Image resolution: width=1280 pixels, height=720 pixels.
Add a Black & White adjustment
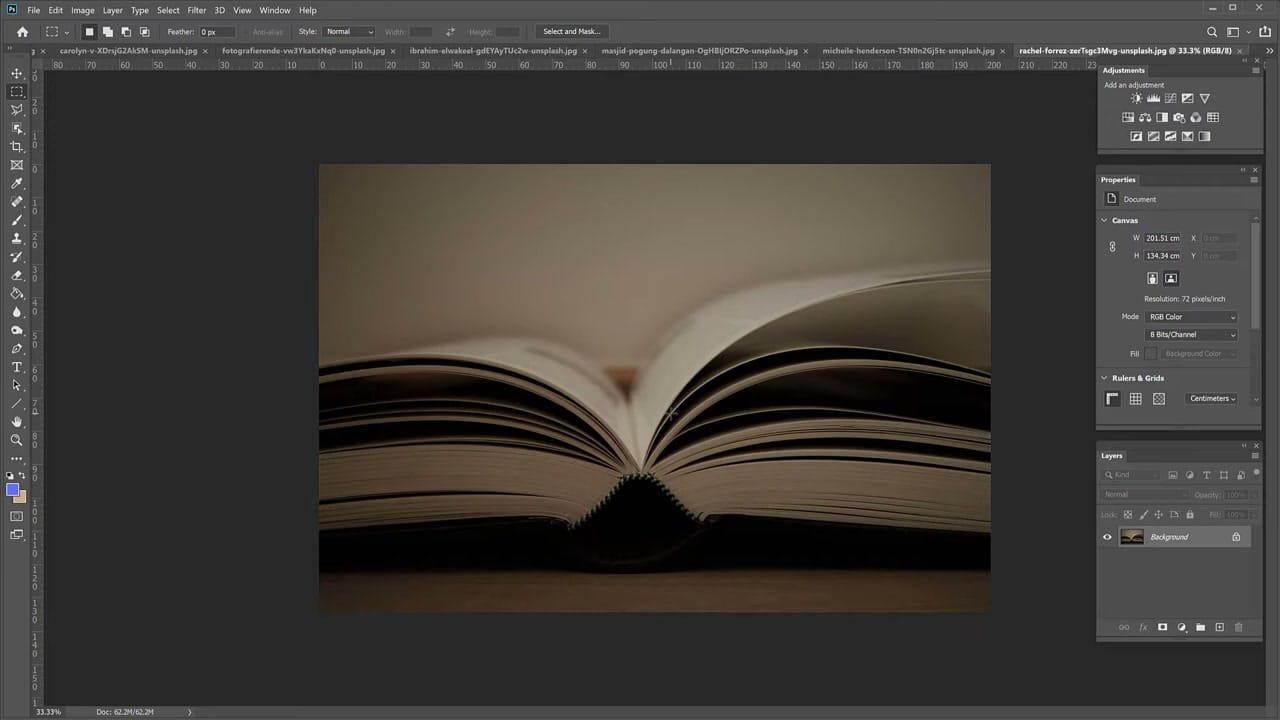coord(1162,117)
